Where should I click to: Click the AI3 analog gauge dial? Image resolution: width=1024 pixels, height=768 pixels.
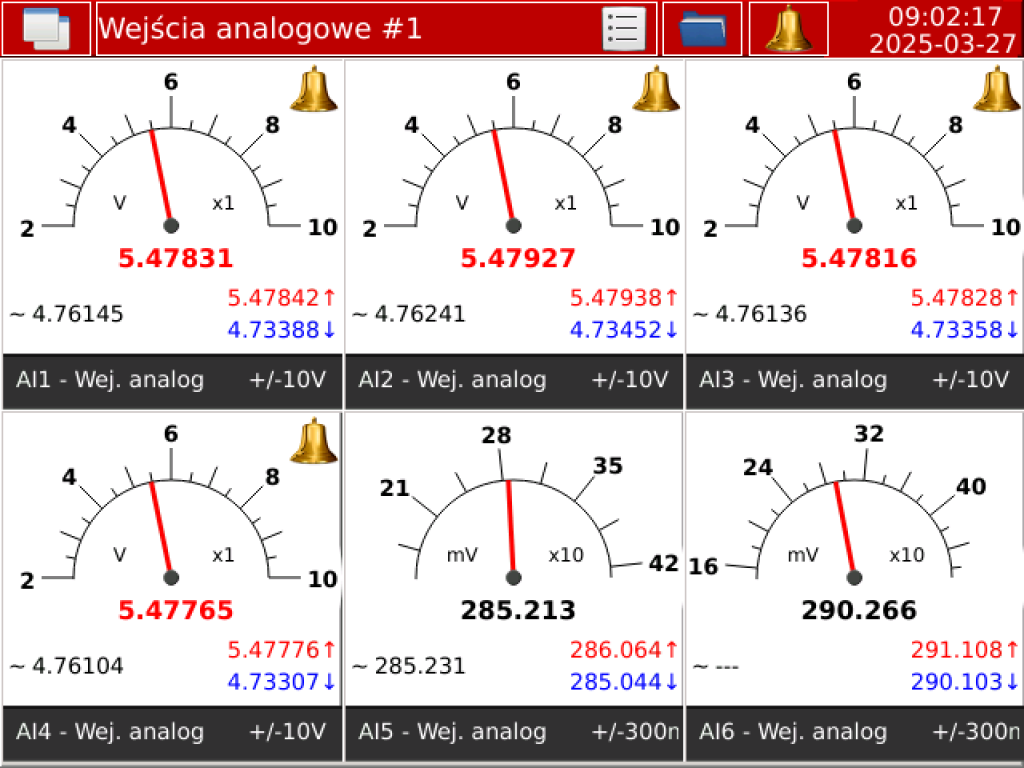[854, 165]
